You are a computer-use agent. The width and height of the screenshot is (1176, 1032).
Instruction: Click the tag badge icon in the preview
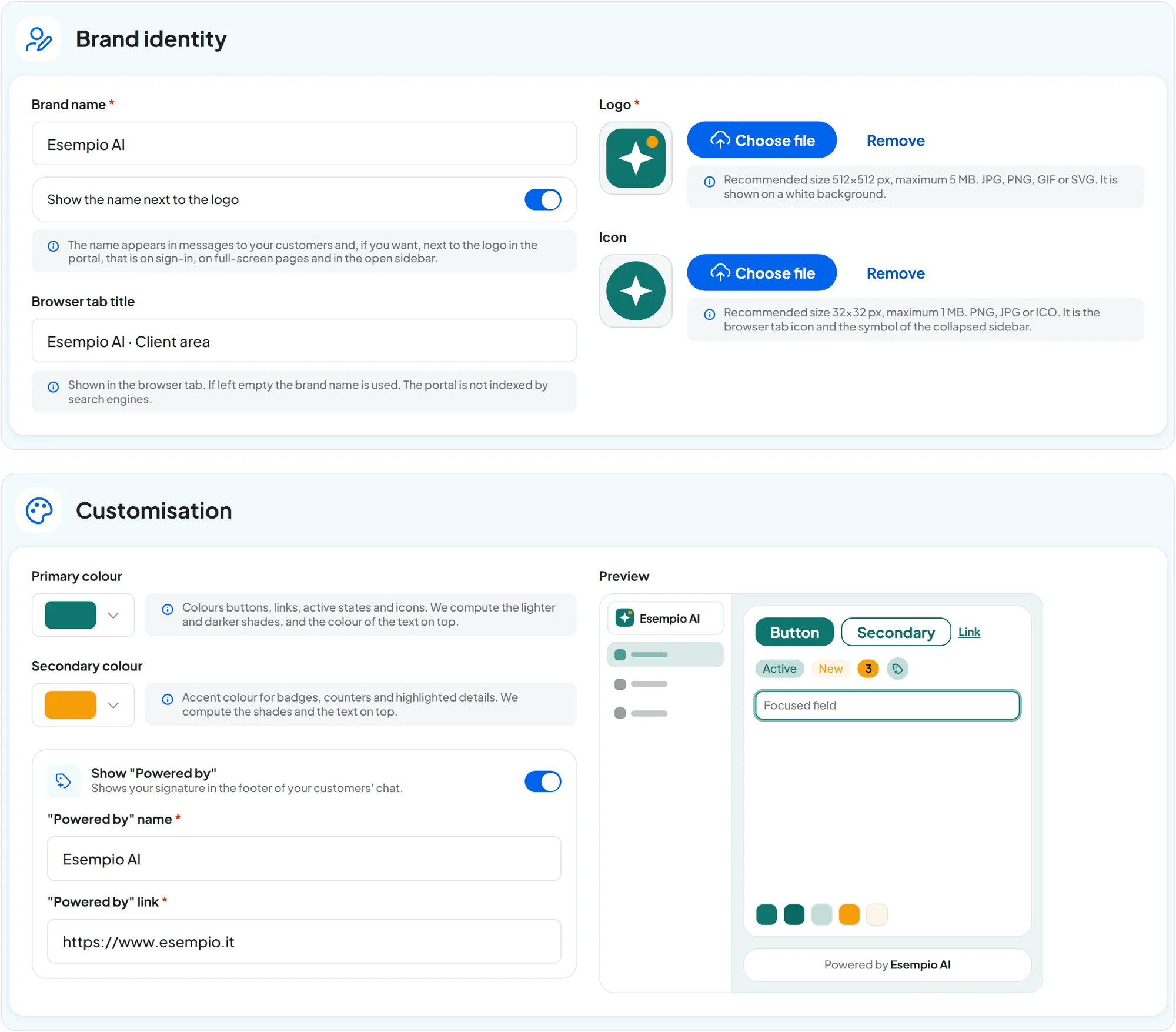(x=897, y=669)
